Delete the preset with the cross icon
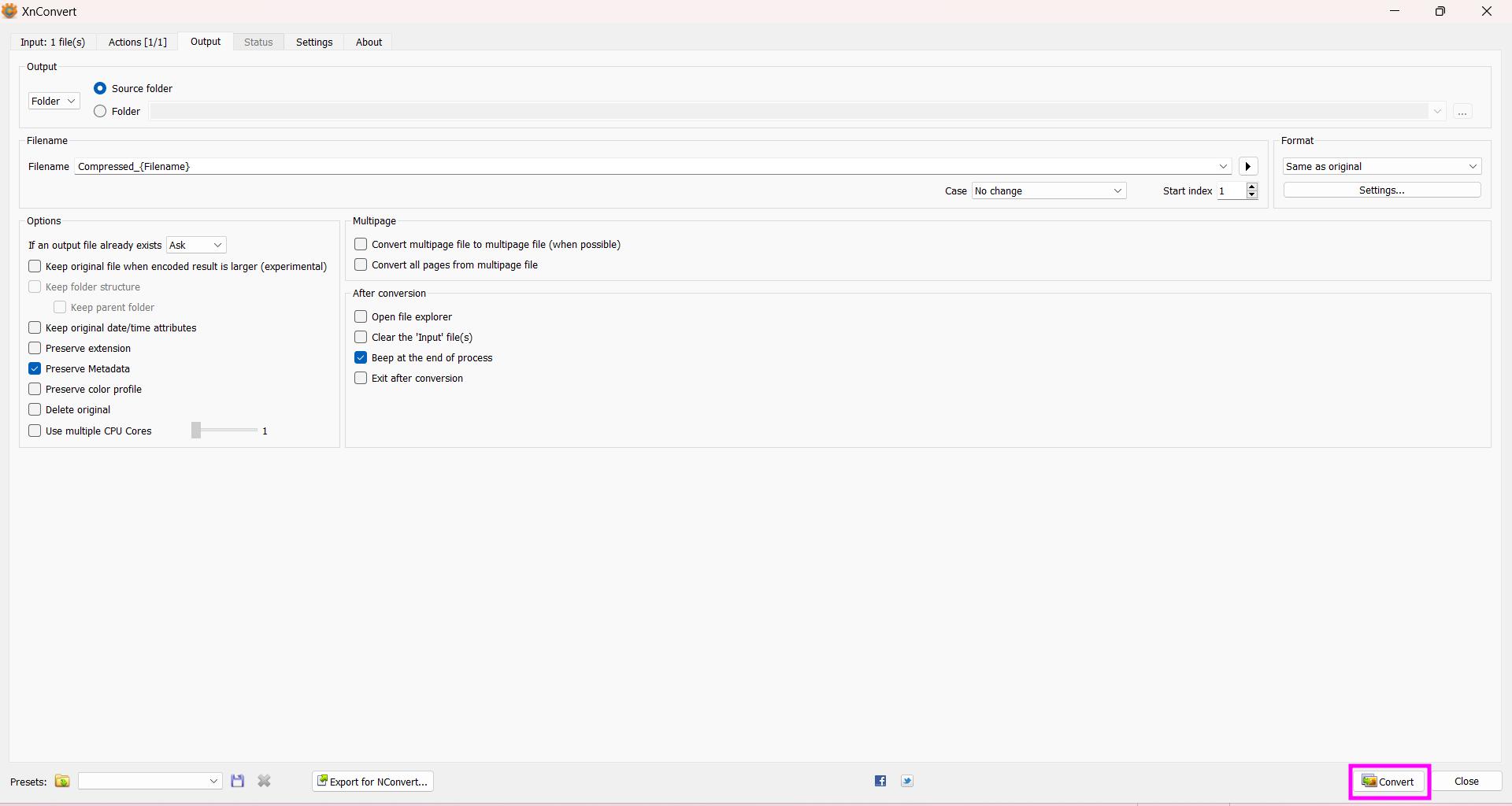This screenshot has height=806, width=1512. [264, 782]
